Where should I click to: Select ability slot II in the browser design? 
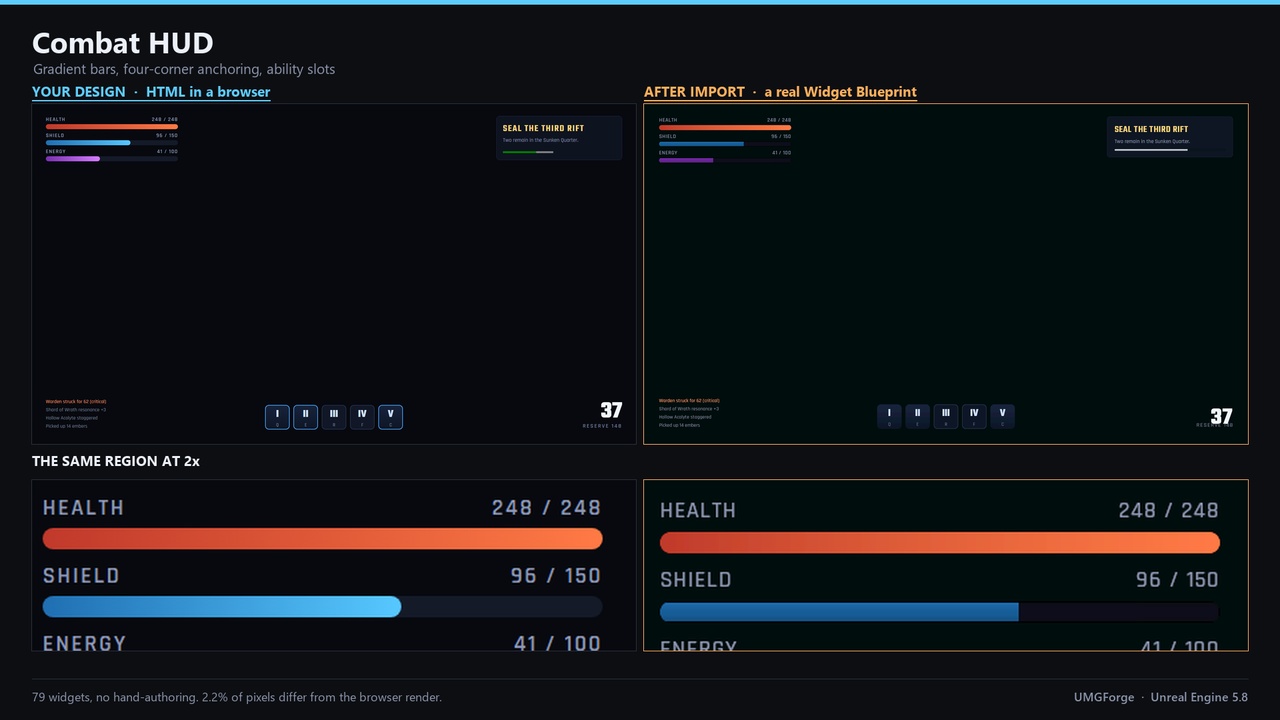[x=305, y=417]
